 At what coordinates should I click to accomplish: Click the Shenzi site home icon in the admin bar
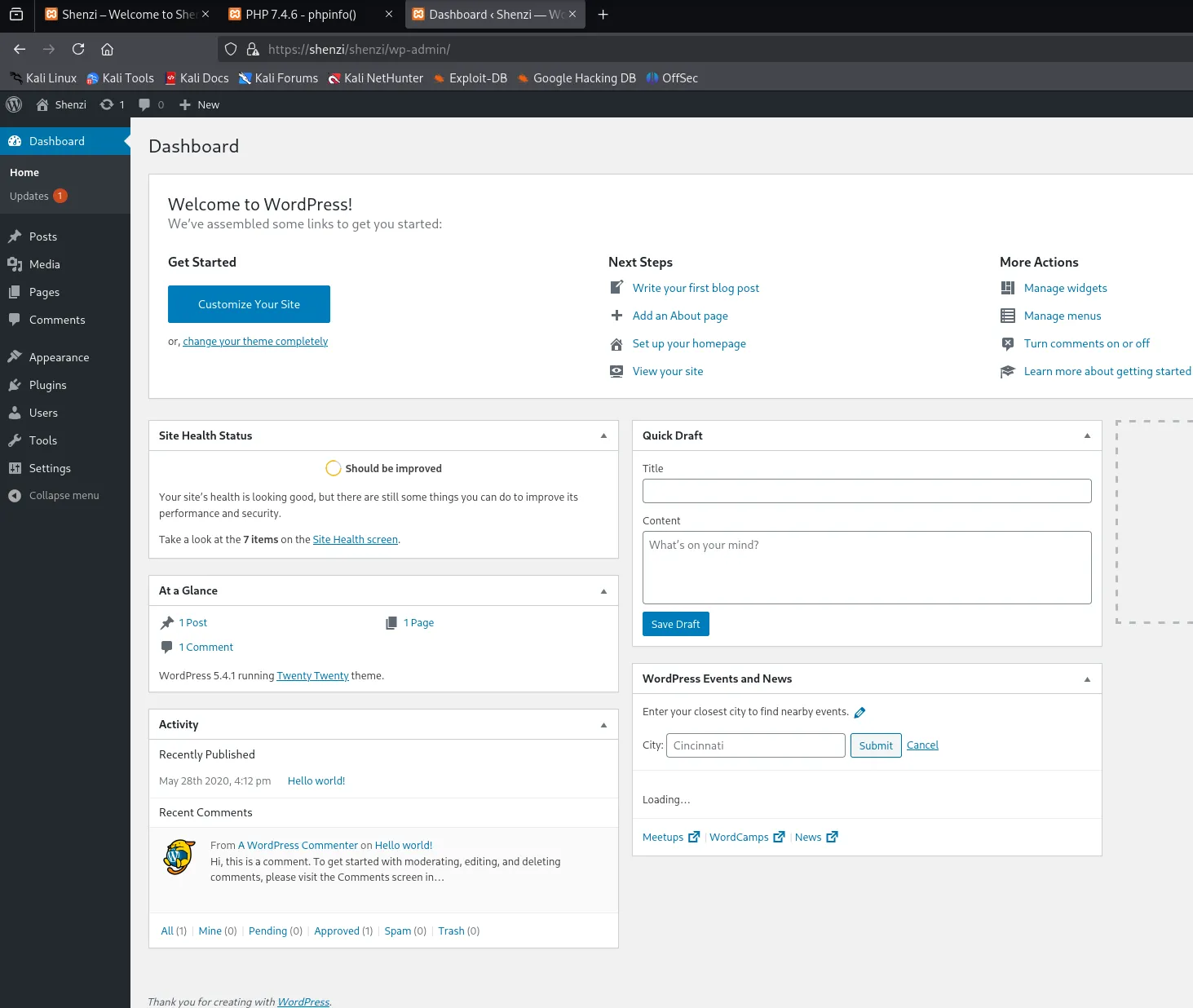tap(42, 104)
